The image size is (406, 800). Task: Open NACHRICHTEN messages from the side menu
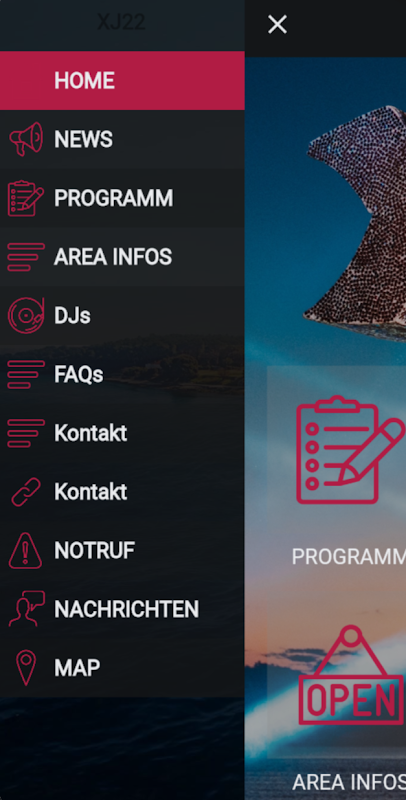tap(122, 609)
